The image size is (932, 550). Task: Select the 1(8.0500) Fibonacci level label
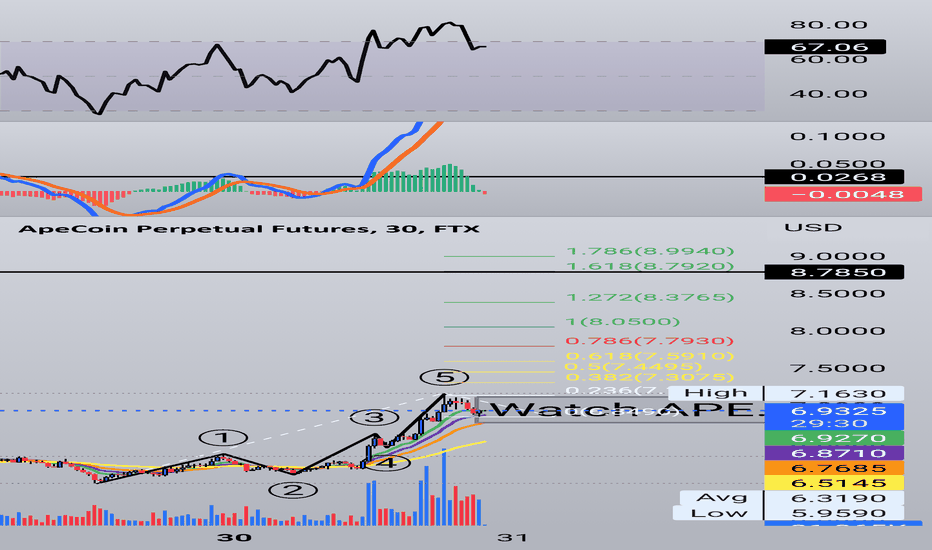[623, 322]
